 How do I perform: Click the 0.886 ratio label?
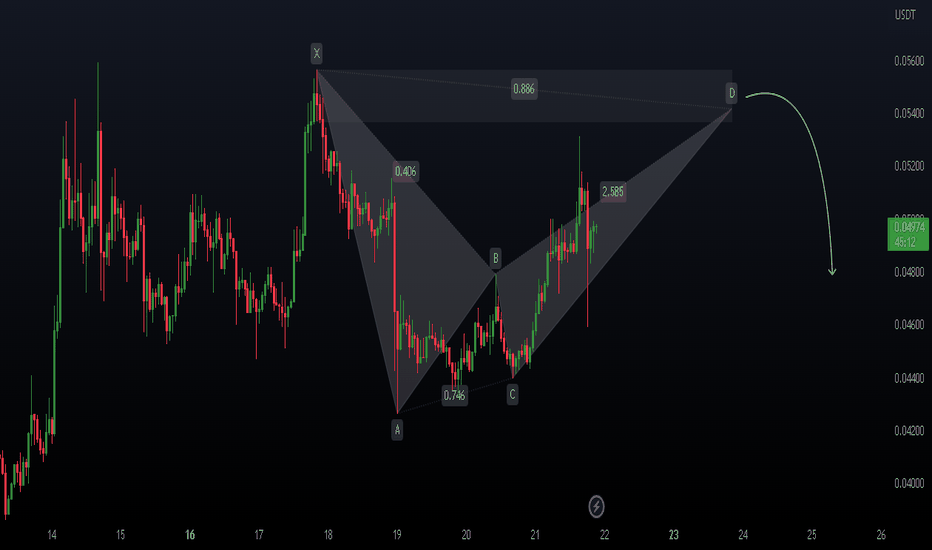pyautogui.click(x=524, y=89)
